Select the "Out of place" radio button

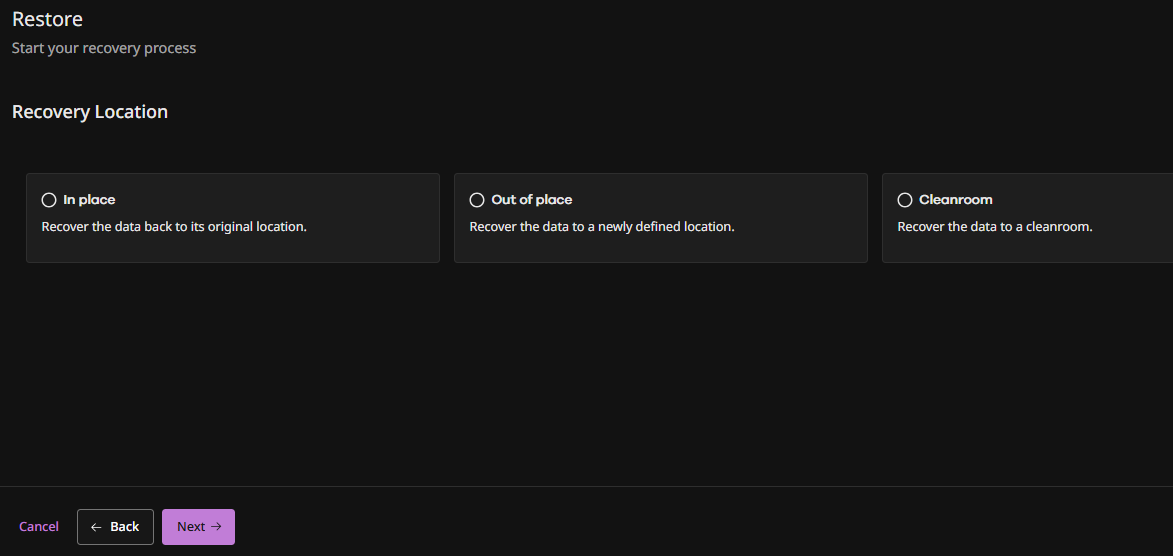[x=477, y=200]
